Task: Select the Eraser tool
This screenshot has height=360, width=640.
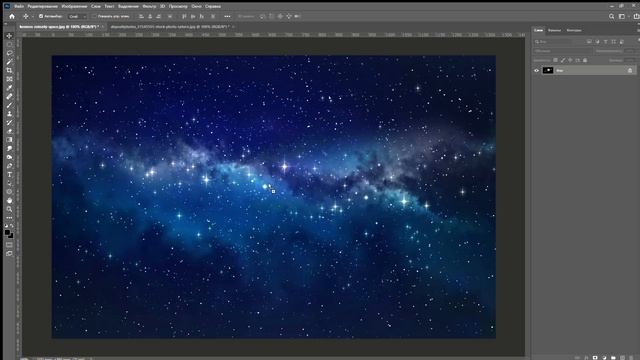Action: 9,131
